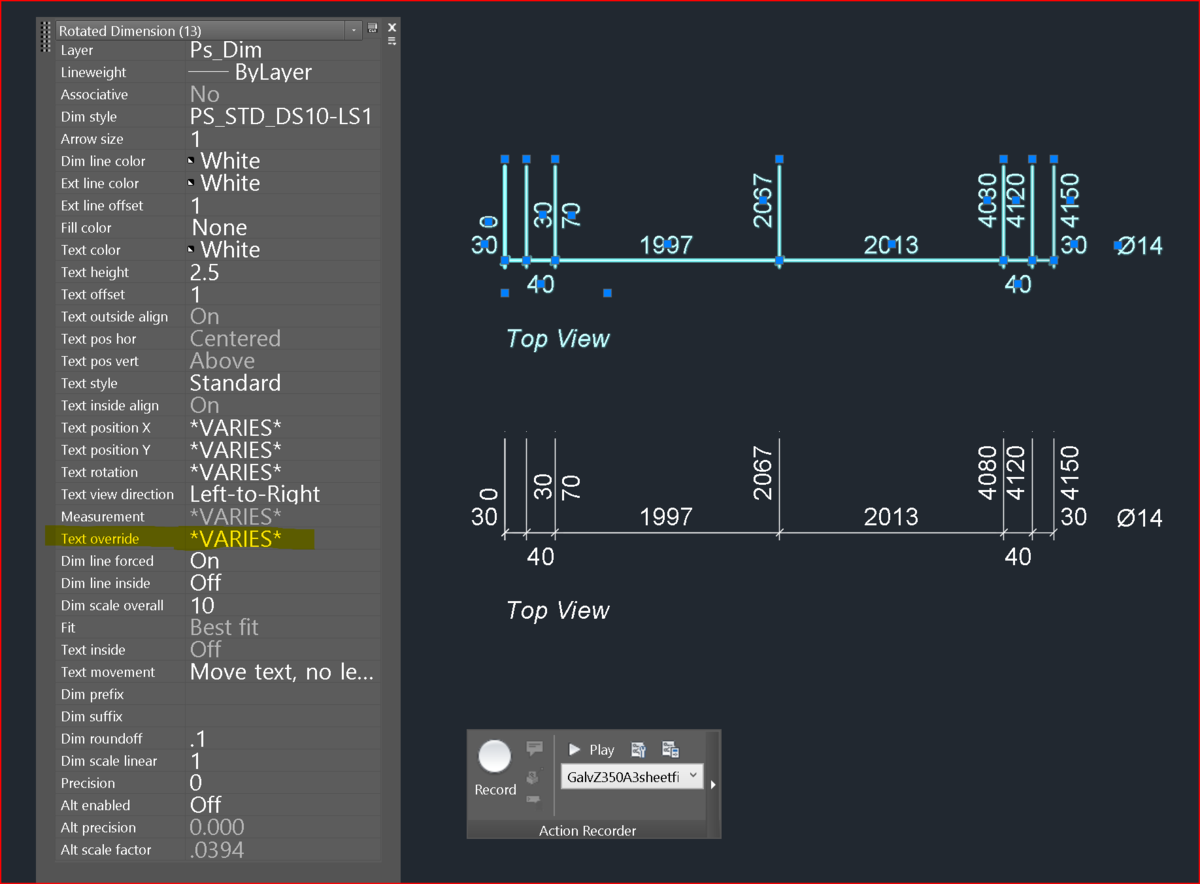This screenshot has height=884, width=1200.
Task: Select the 1997 dimension text in the top drawing
Action: [666, 245]
